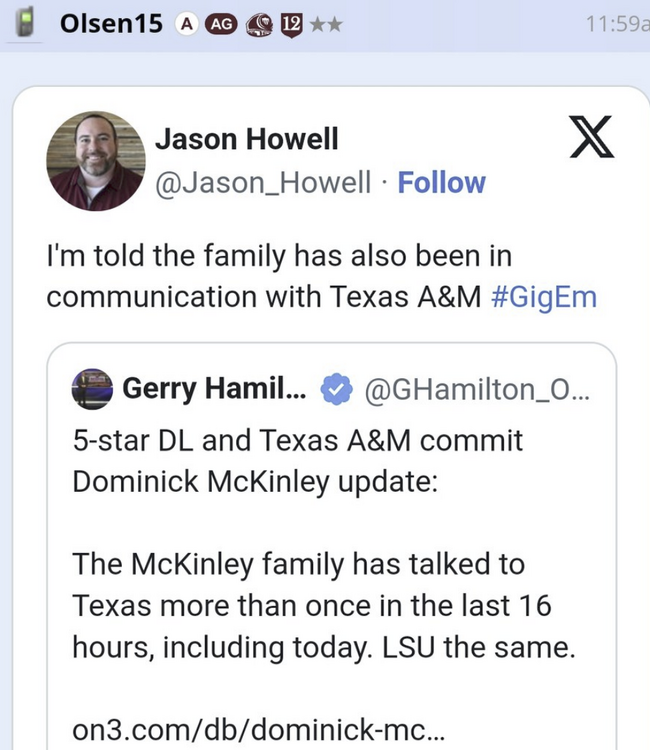Follow Jason Howell on X
The width and height of the screenshot is (650, 750).
pos(441,183)
